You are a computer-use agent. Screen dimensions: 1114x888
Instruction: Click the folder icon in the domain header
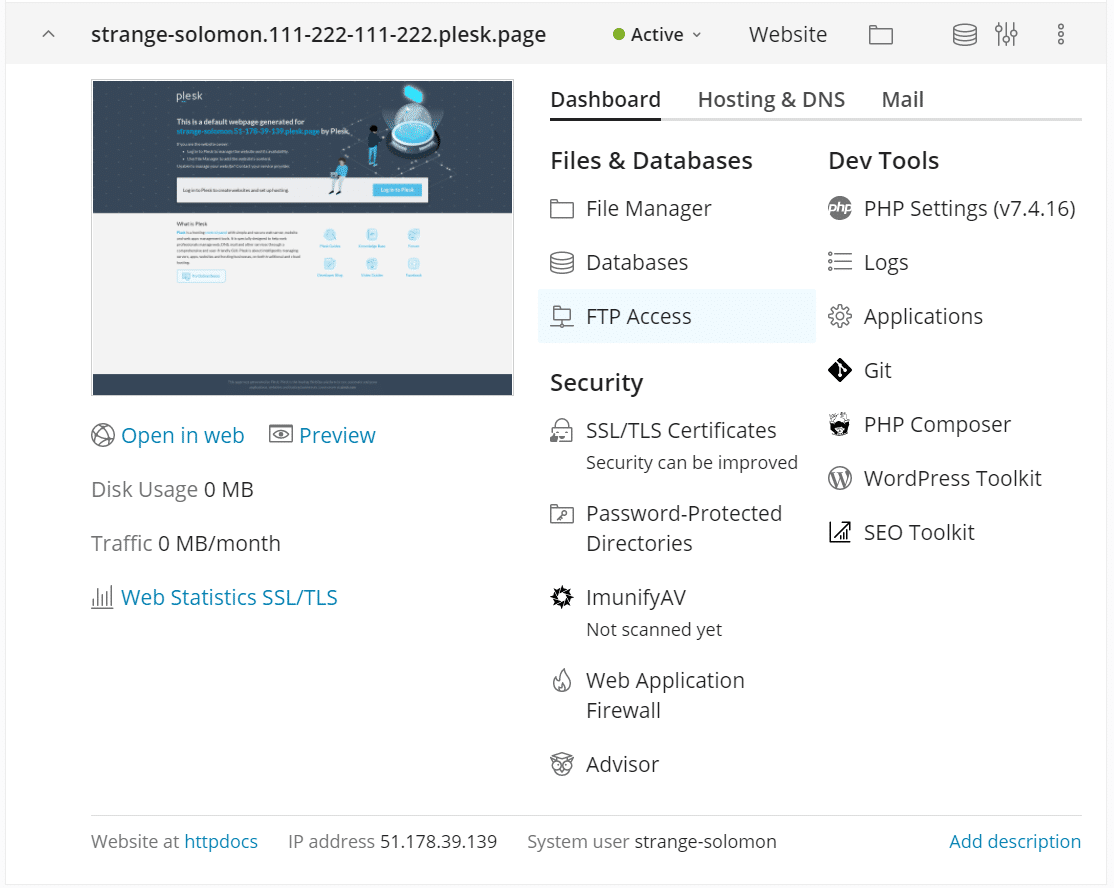point(880,35)
